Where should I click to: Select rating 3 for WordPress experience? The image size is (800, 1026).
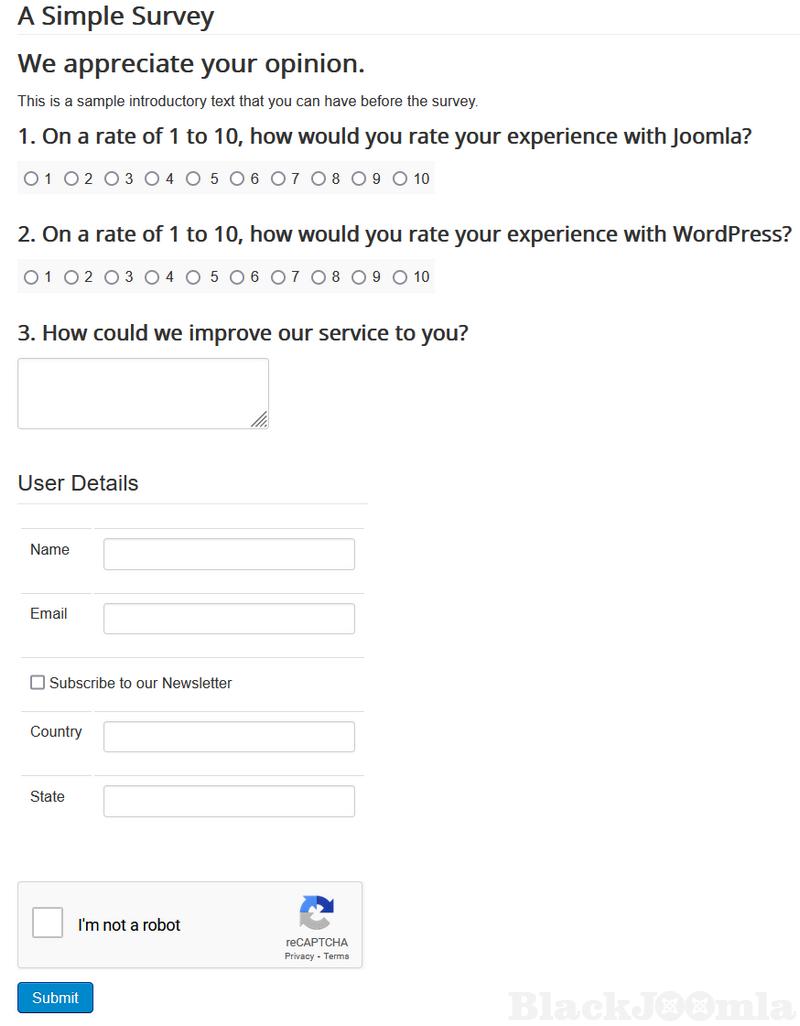click(x=112, y=277)
